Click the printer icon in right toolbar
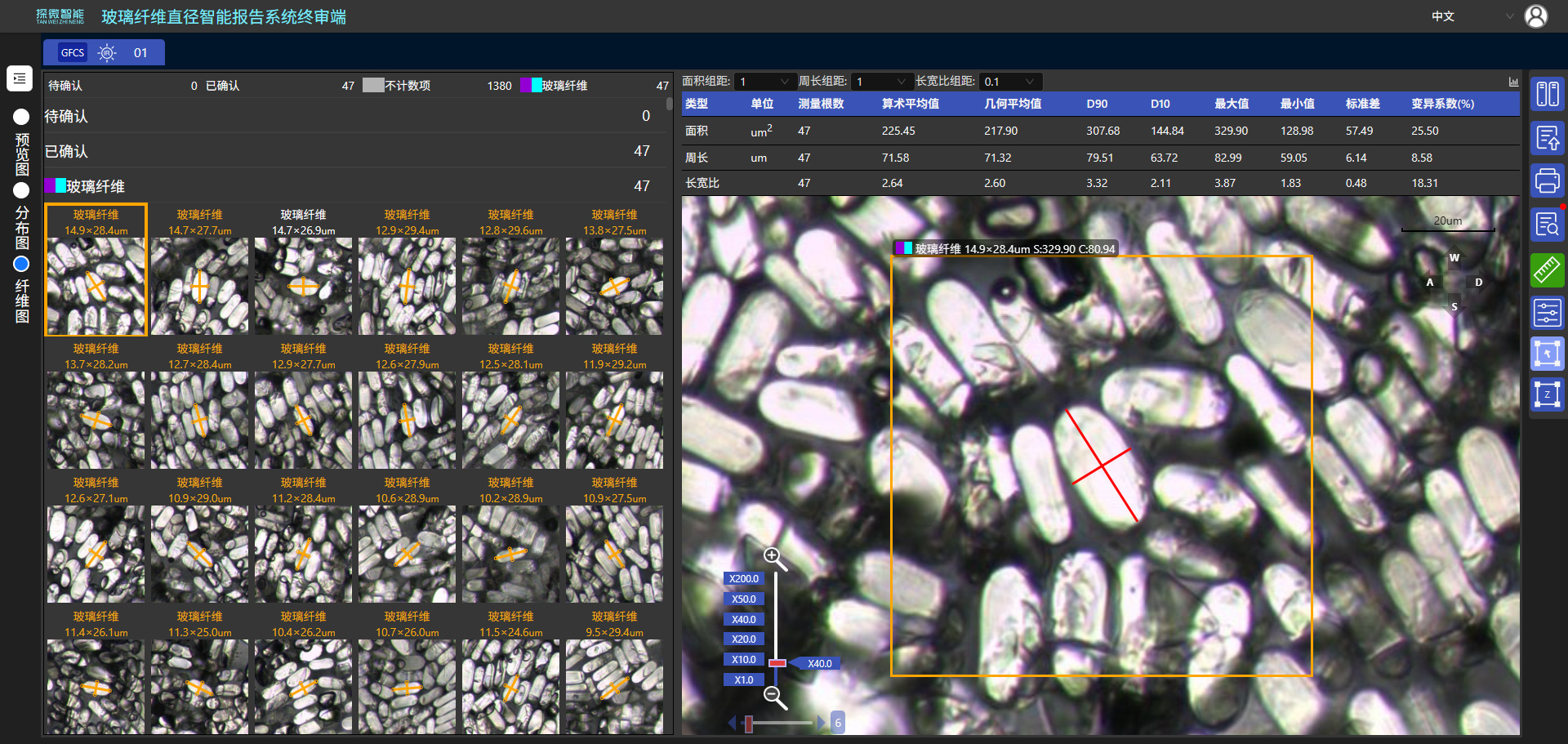The image size is (1568, 744). [1547, 180]
